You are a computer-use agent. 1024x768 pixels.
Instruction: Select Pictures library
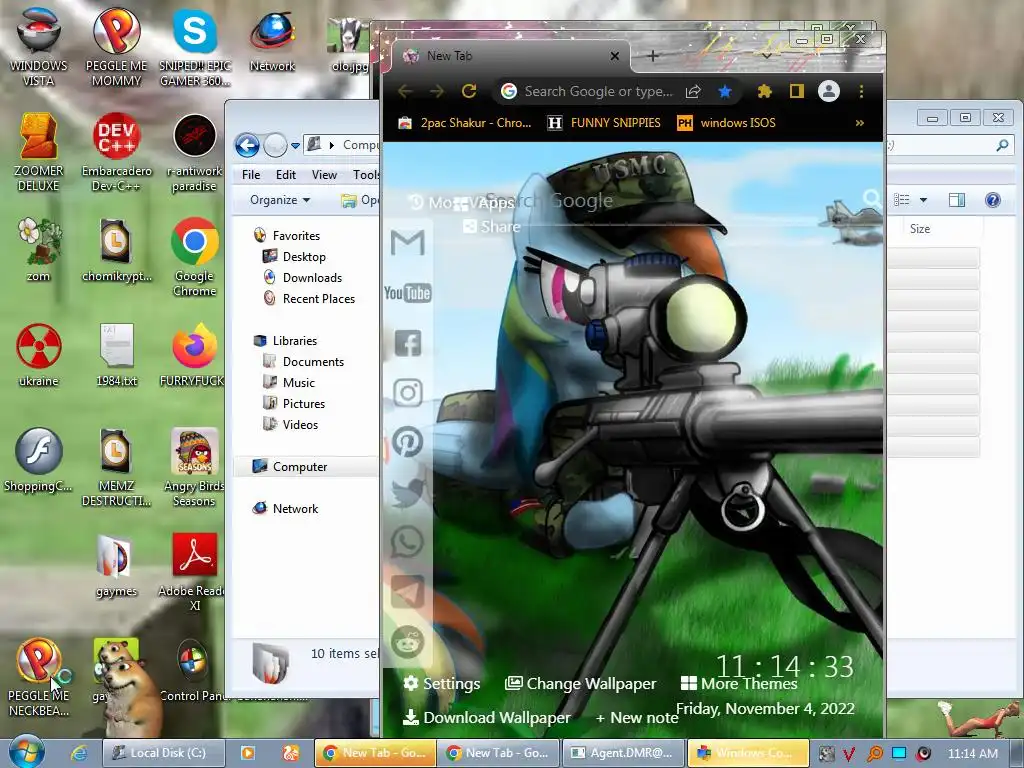point(294,404)
